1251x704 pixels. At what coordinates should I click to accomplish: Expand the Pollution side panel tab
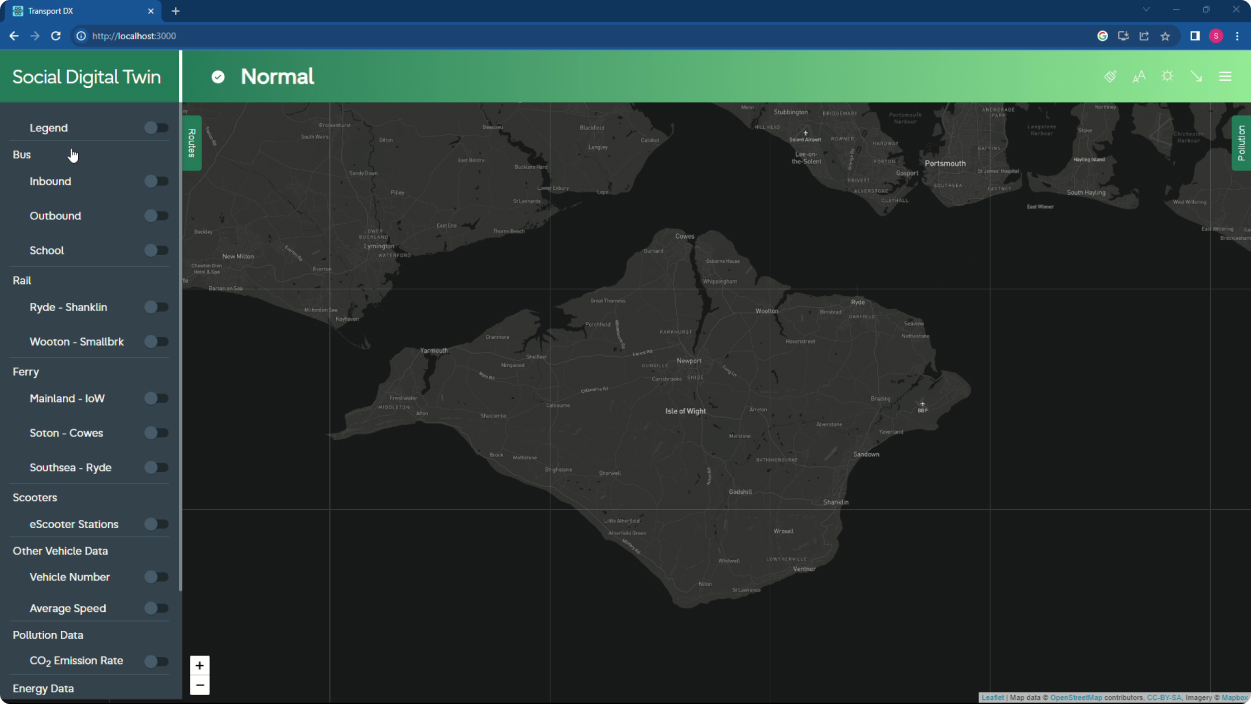click(x=1241, y=143)
